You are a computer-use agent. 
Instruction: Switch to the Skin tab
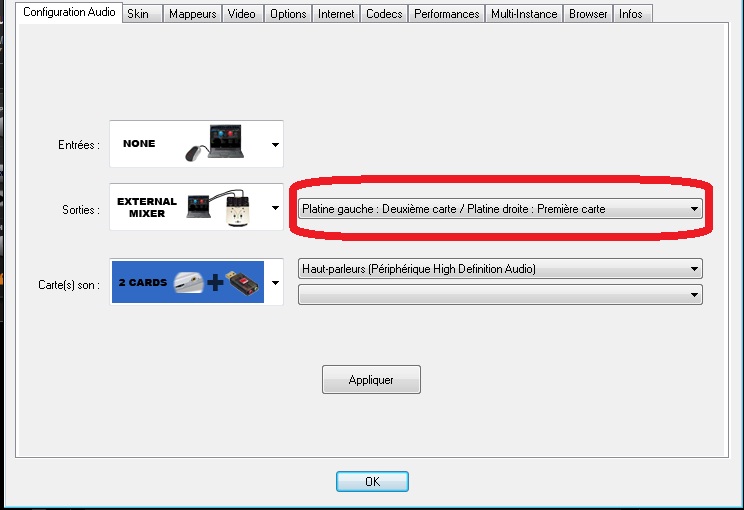(x=142, y=14)
